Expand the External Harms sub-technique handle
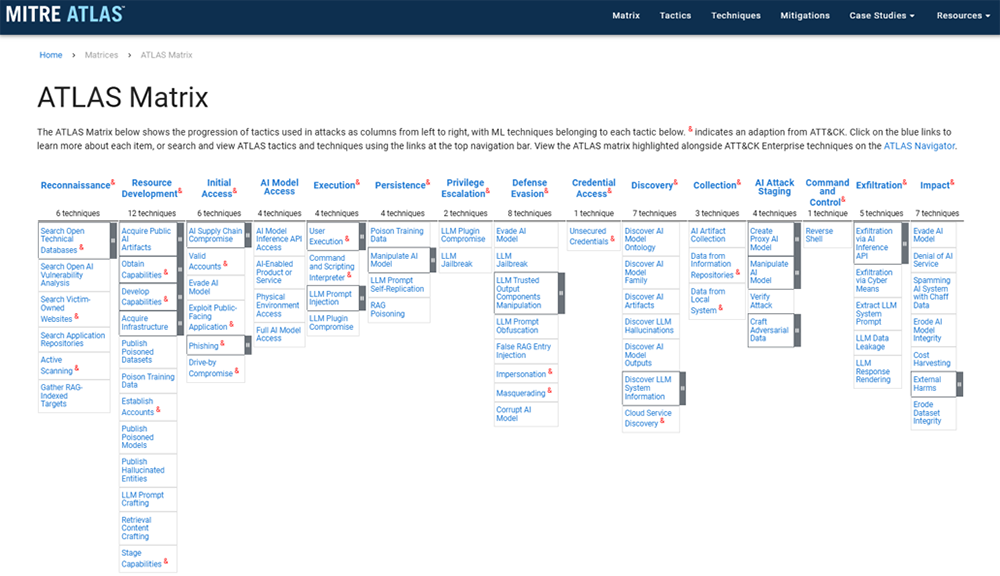Image resolution: width=1000 pixels, height=576 pixels. pos(959,384)
